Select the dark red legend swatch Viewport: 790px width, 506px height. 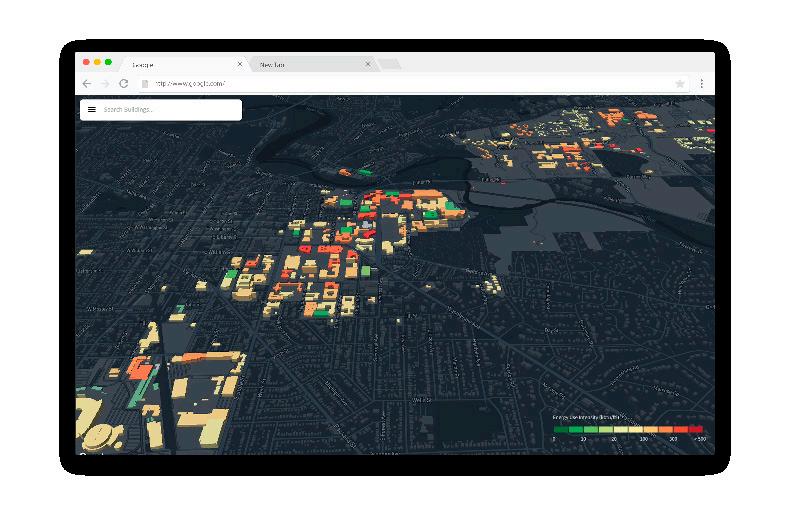point(695,429)
